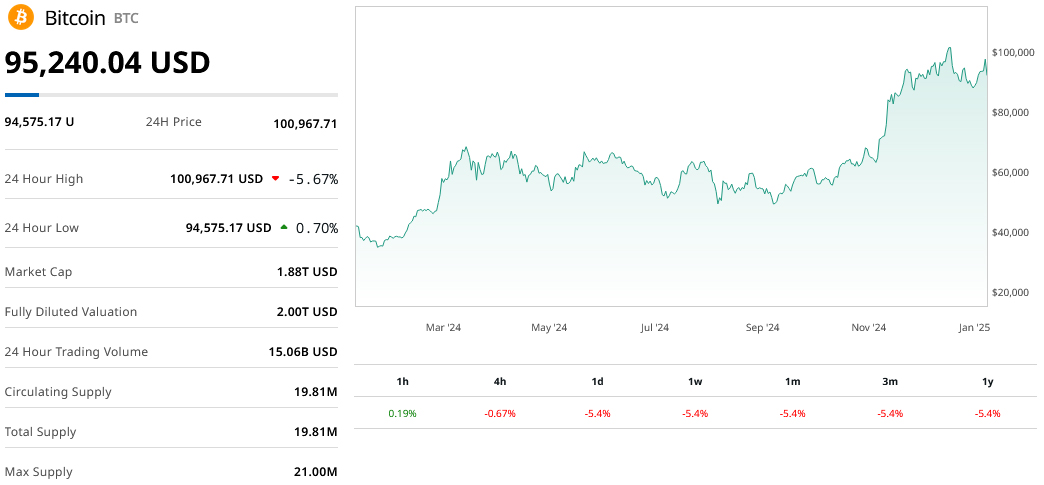Switch chart to the 1w timeframe
1044x485 pixels.
pyautogui.click(x=695, y=381)
